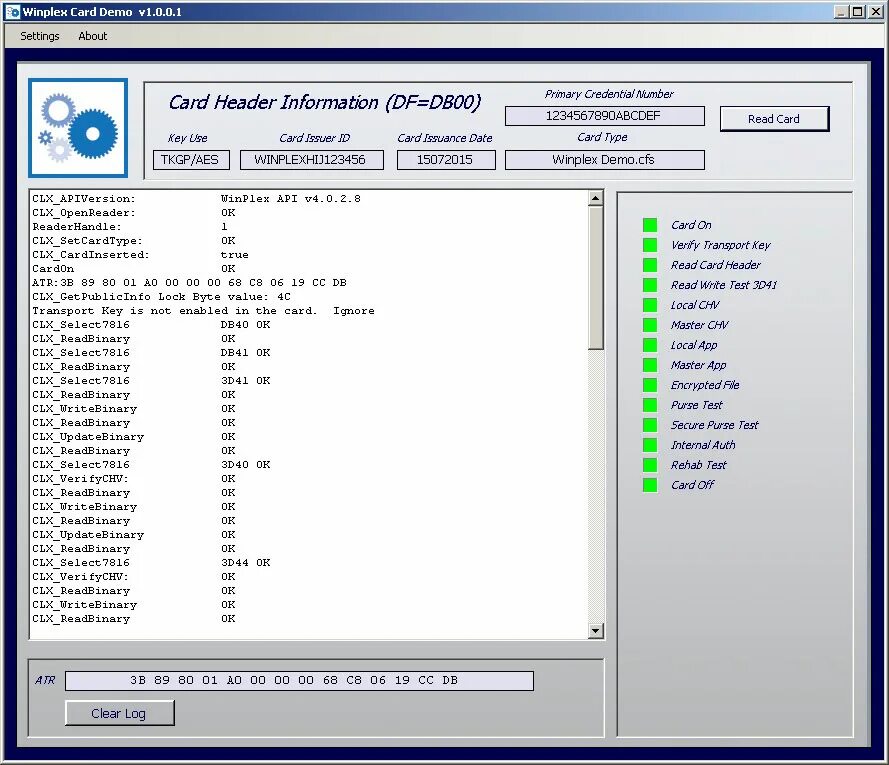
Task: Click the 'Card On' label text
Action: click(x=691, y=225)
